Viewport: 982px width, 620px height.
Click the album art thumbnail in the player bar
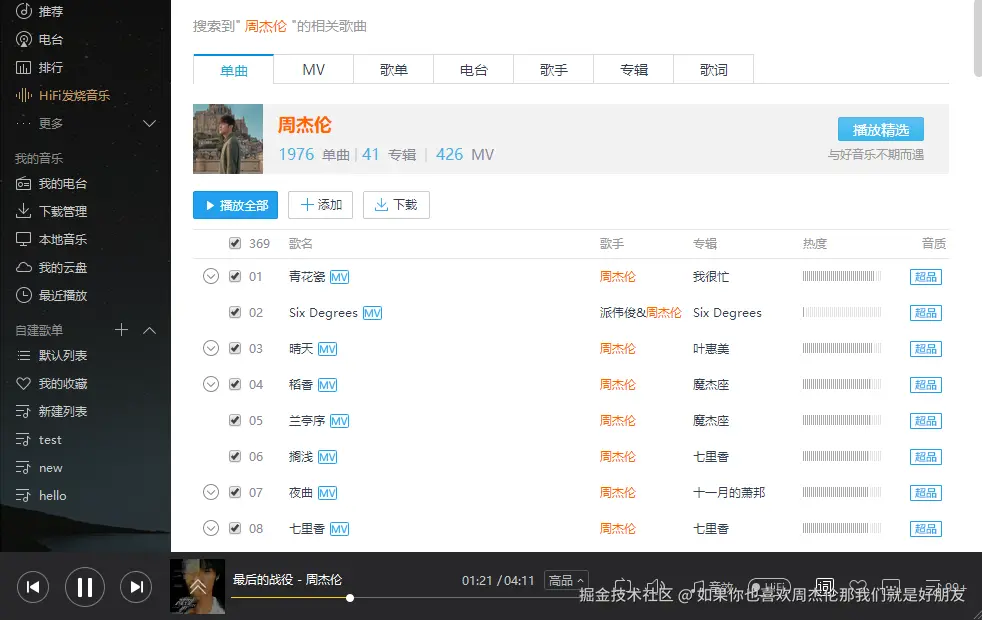[197, 586]
